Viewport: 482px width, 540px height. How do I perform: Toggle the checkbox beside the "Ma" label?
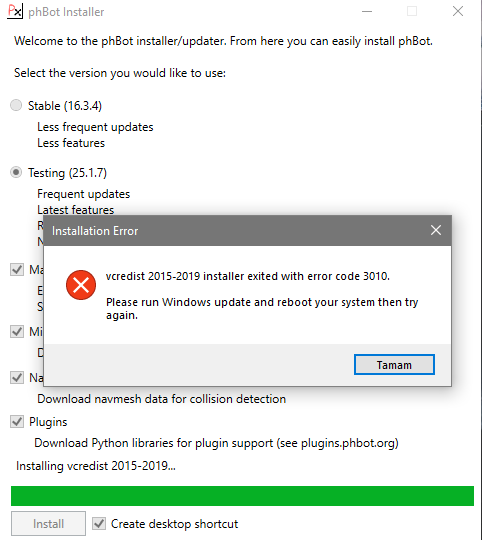click(x=17, y=269)
